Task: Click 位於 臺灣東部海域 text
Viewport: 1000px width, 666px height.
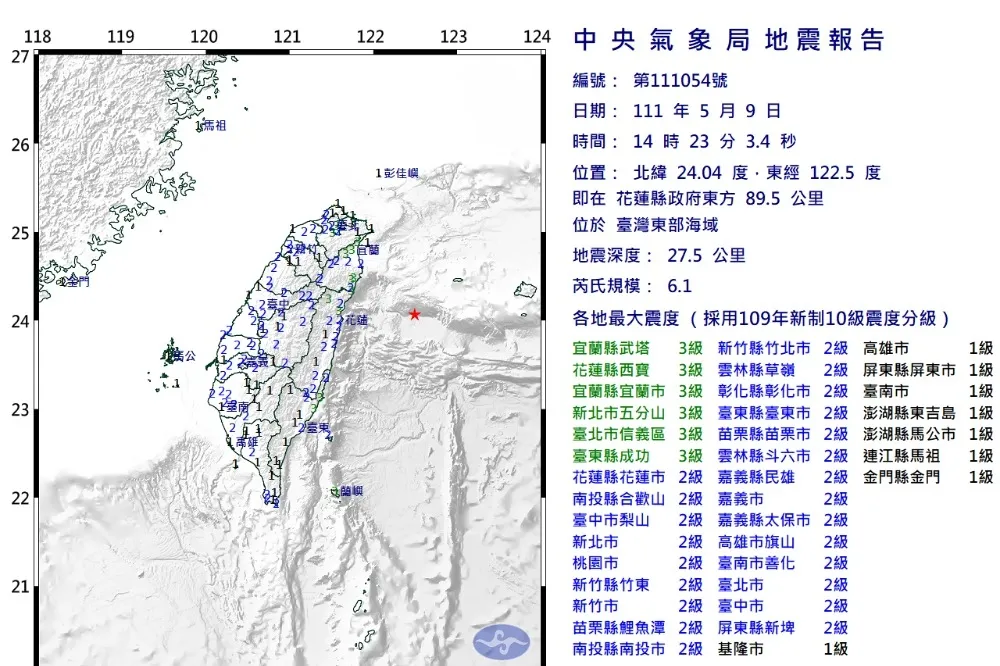Action: coord(645,225)
